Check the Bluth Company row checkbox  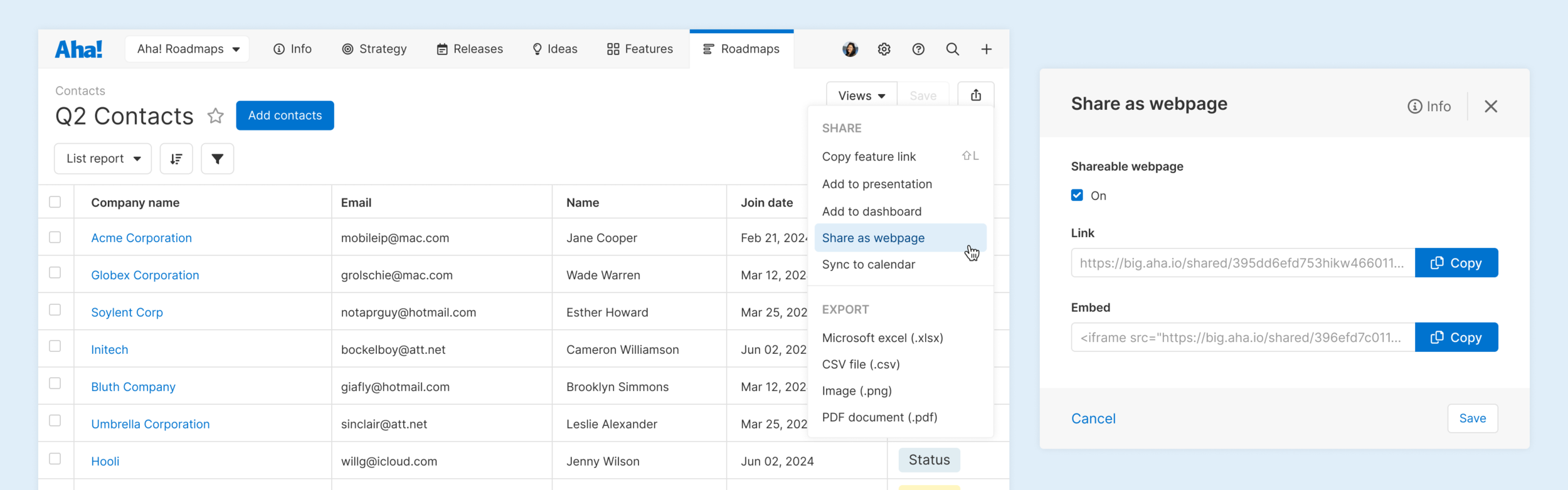[55, 383]
